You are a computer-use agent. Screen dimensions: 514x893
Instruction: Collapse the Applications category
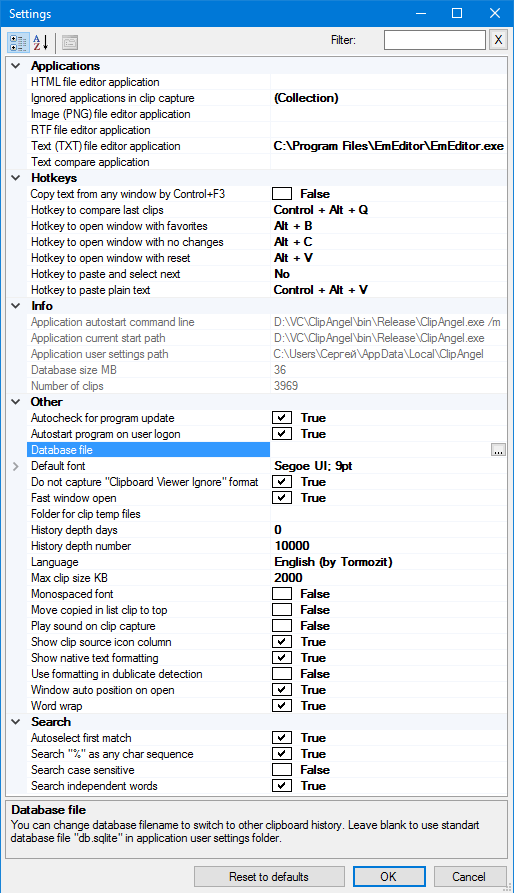point(16,66)
